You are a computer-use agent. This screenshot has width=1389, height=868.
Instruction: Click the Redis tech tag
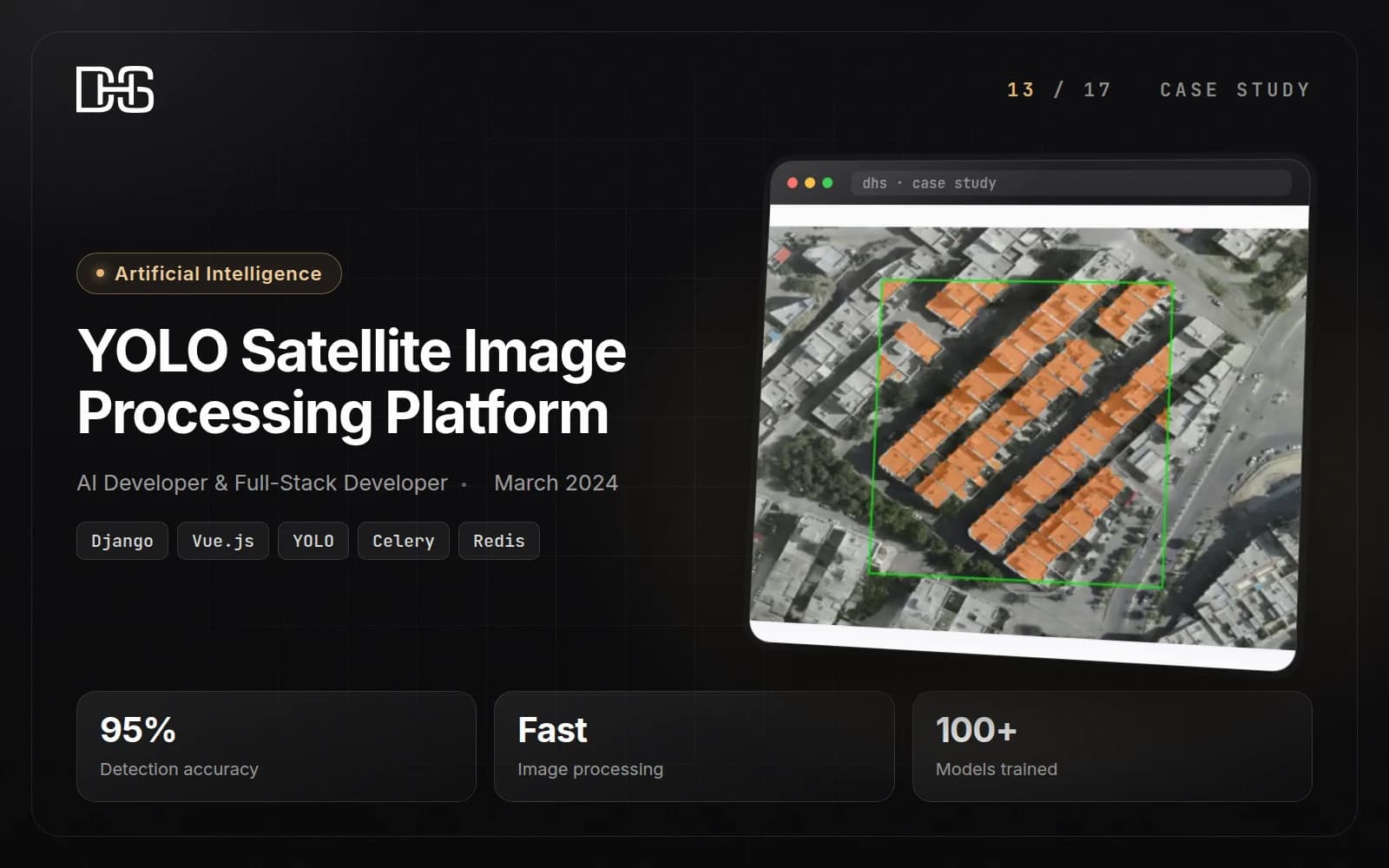click(x=499, y=541)
